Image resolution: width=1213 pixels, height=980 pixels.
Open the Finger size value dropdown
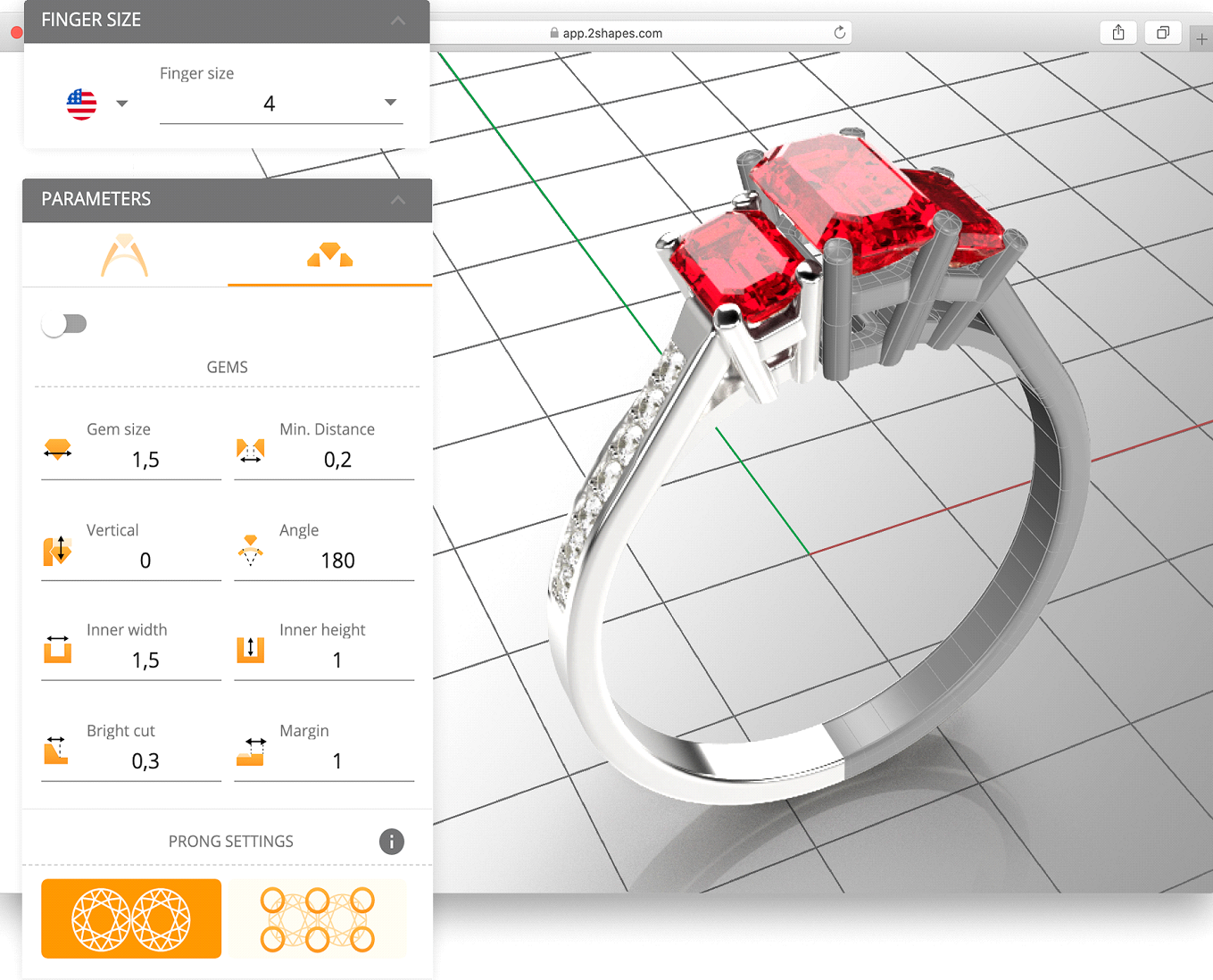pyautogui.click(x=390, y=103)
